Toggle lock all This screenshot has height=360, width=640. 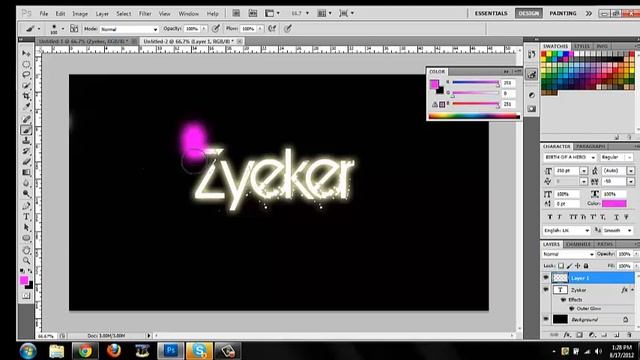pyautogui.click(x=586, y=266)
